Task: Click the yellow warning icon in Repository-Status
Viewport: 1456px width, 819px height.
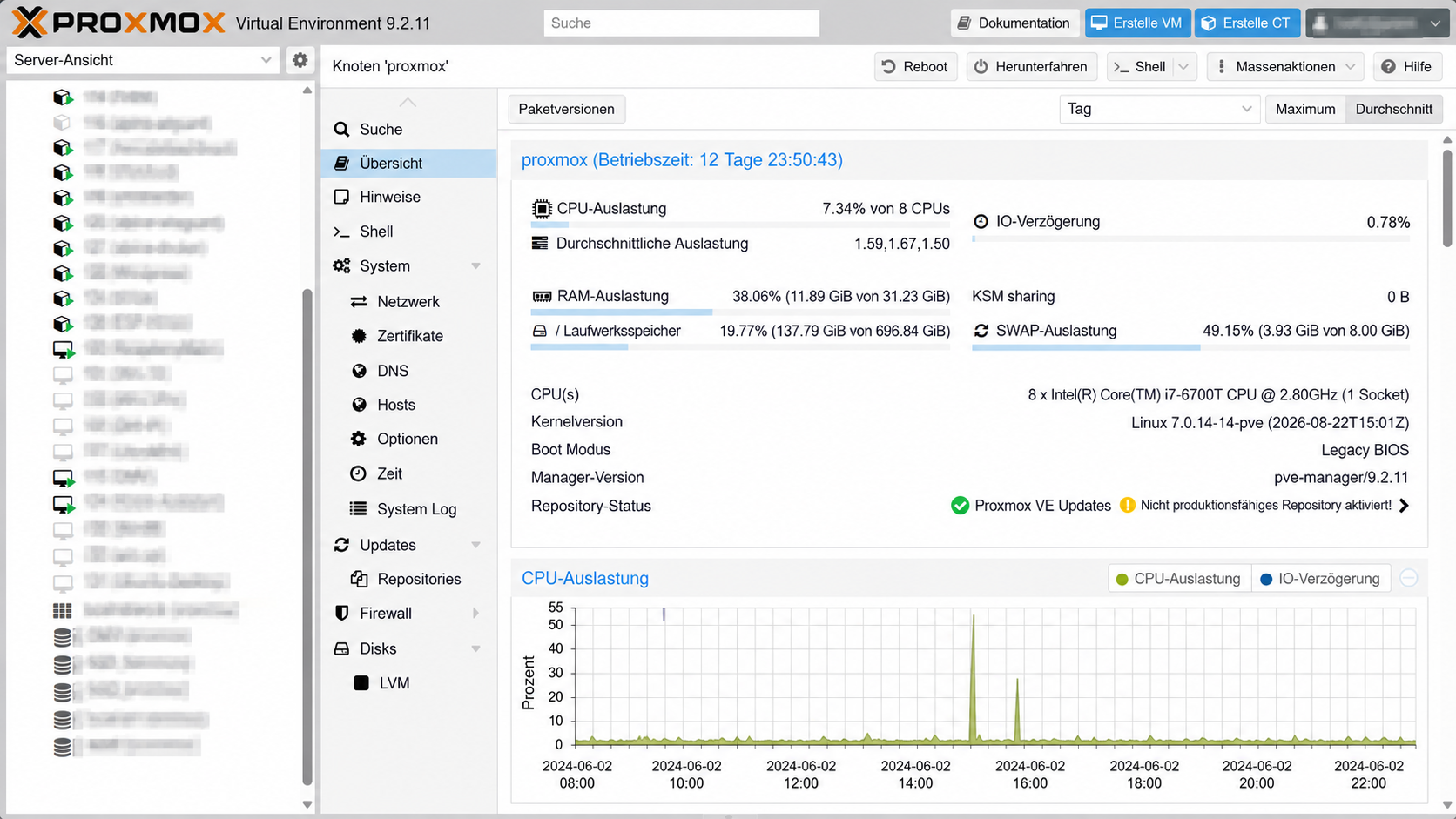Action: (x=1127, y=505)
